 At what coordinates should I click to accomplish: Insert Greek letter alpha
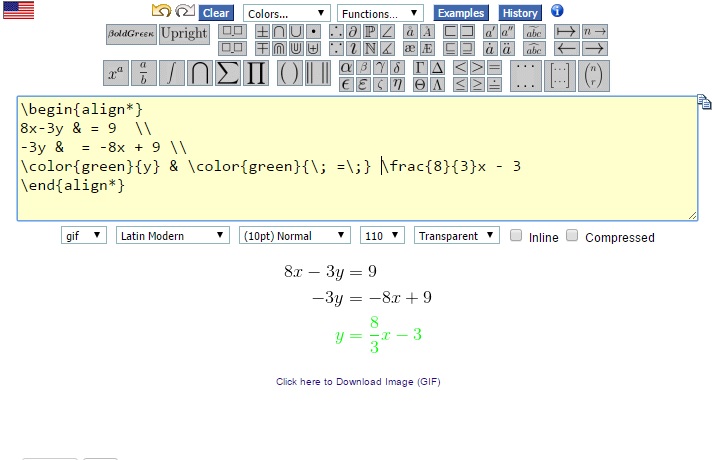tap(346, 68)
